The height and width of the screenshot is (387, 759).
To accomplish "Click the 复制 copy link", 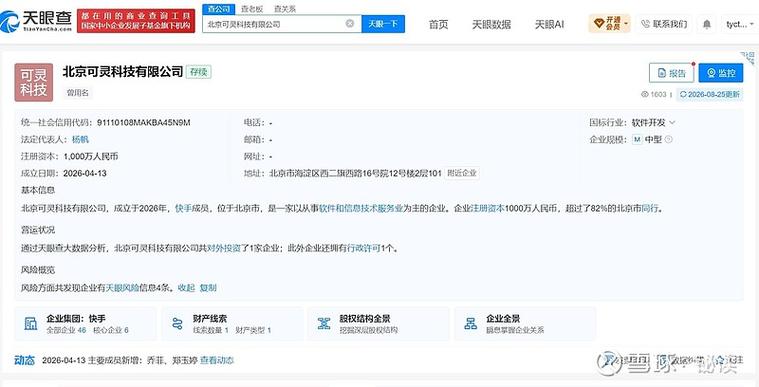I will click(x=208, y=288).
